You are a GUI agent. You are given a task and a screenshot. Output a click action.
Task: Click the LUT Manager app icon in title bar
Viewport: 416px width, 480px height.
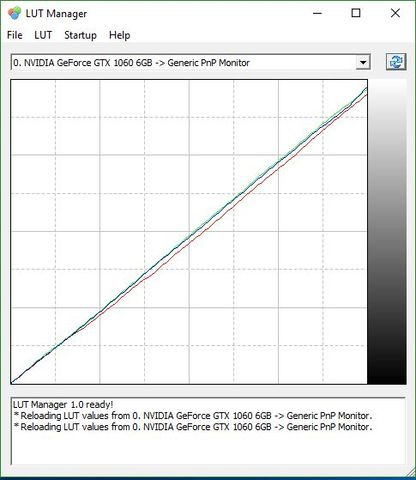(14, 13)
